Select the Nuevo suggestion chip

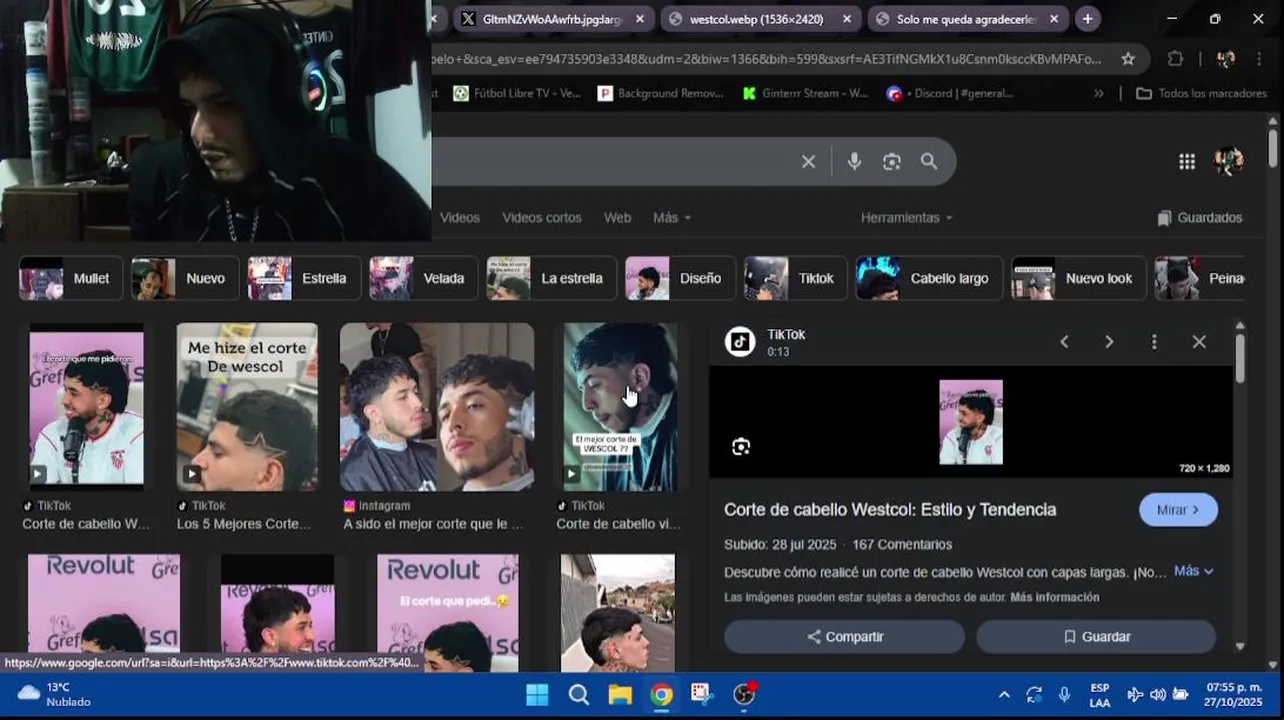tap(185, 279)
